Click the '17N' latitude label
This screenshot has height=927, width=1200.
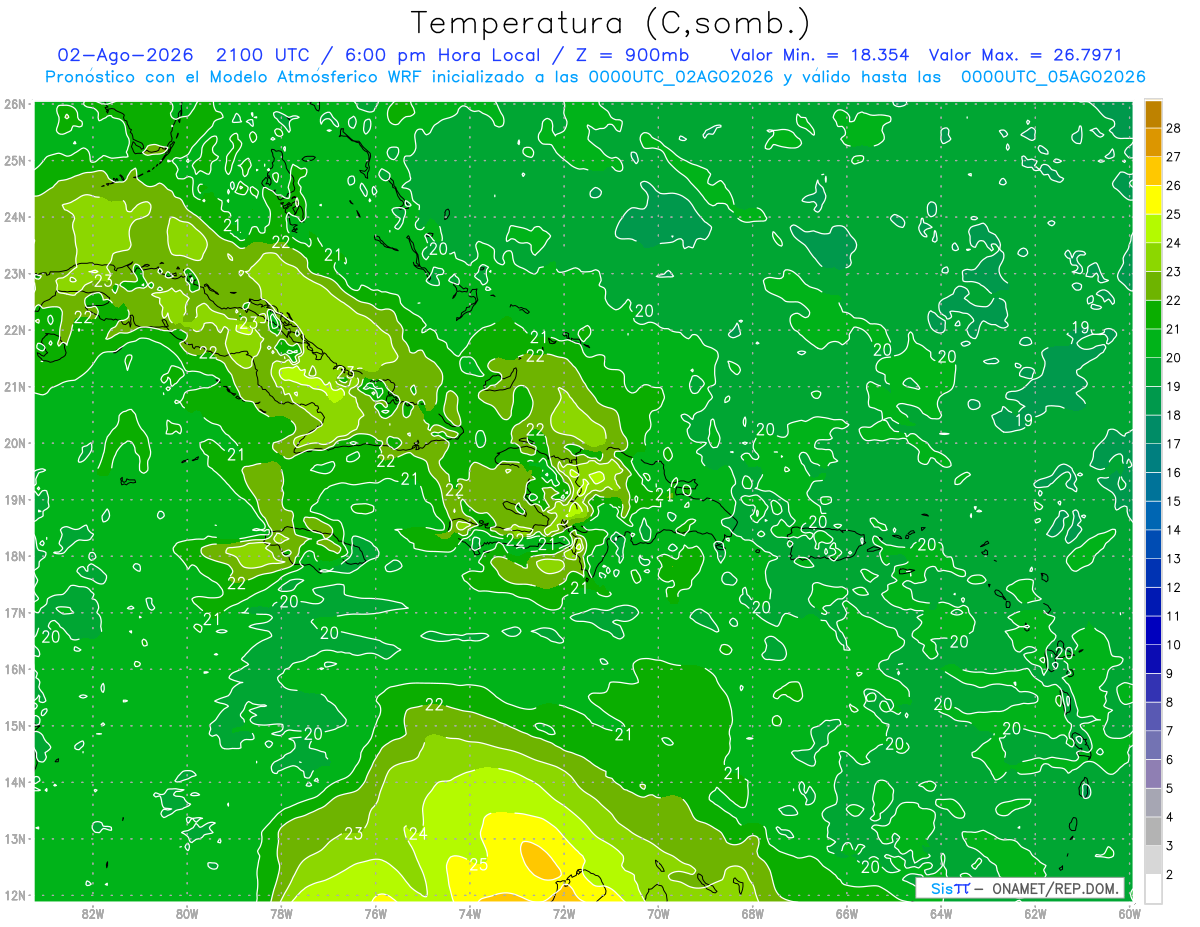click(15, 612)
